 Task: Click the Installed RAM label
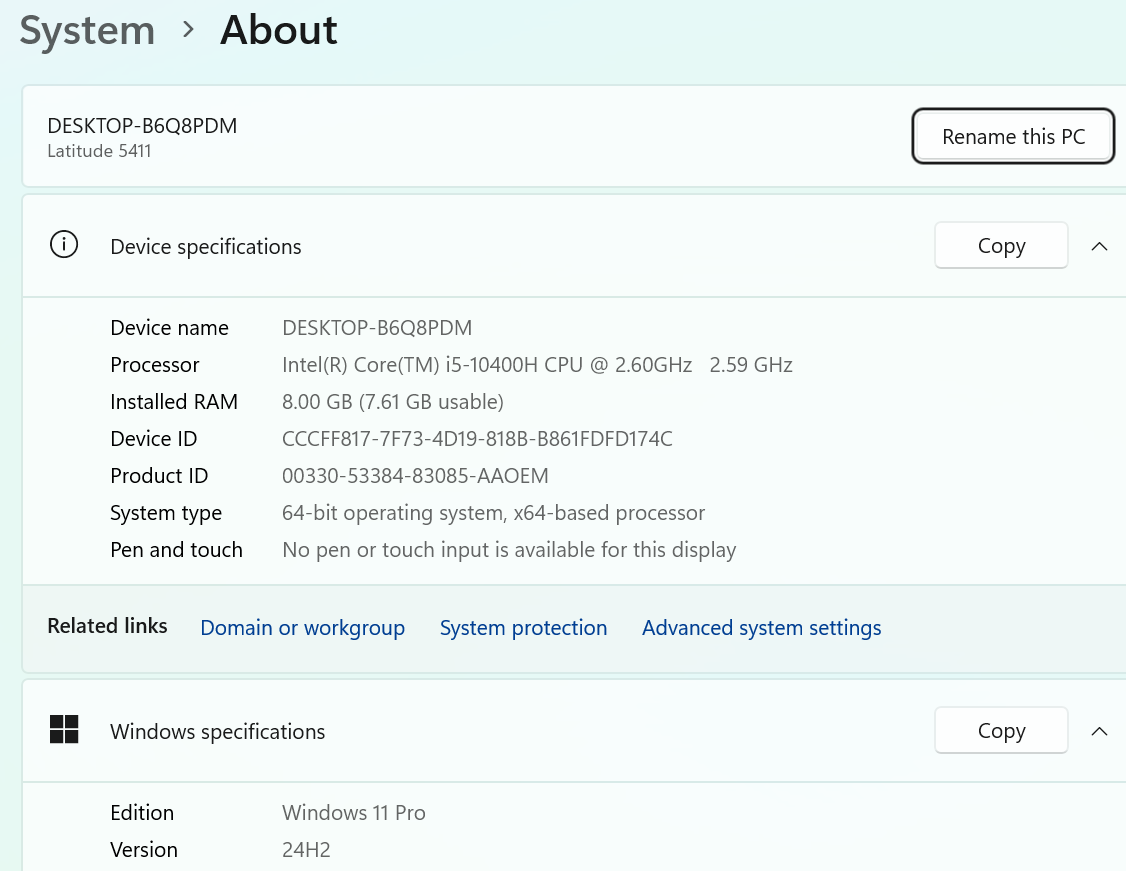point(174,402)
